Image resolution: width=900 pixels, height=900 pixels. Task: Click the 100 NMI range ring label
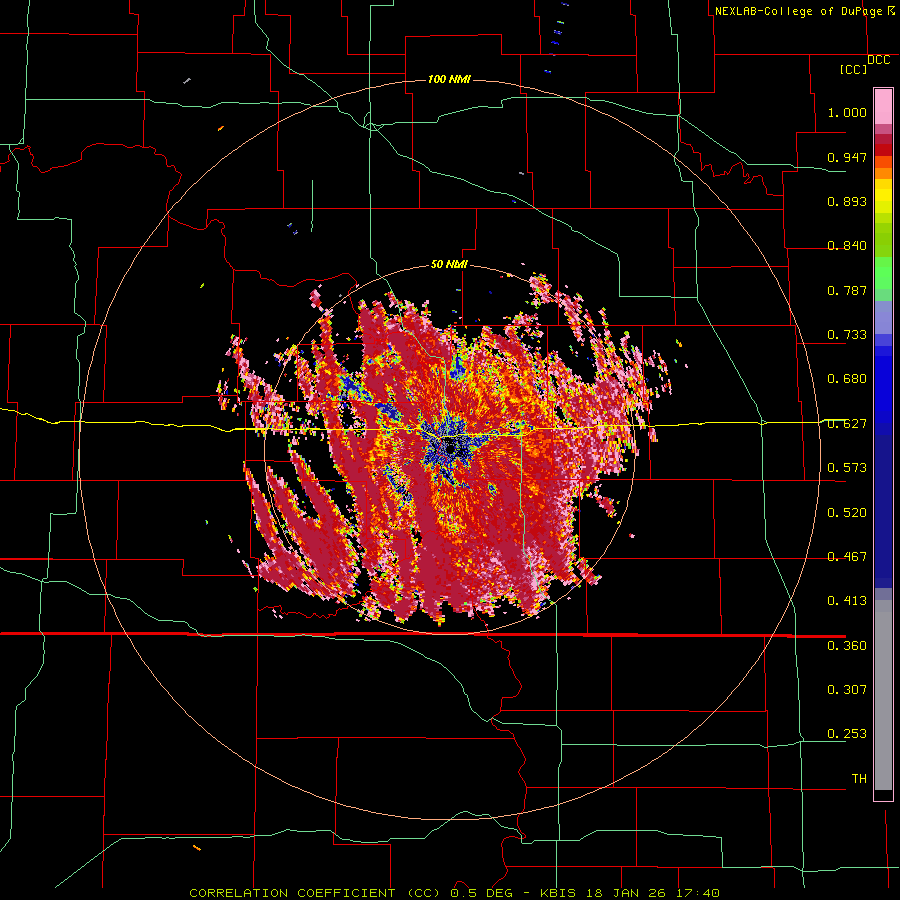[x=449, y=79]
